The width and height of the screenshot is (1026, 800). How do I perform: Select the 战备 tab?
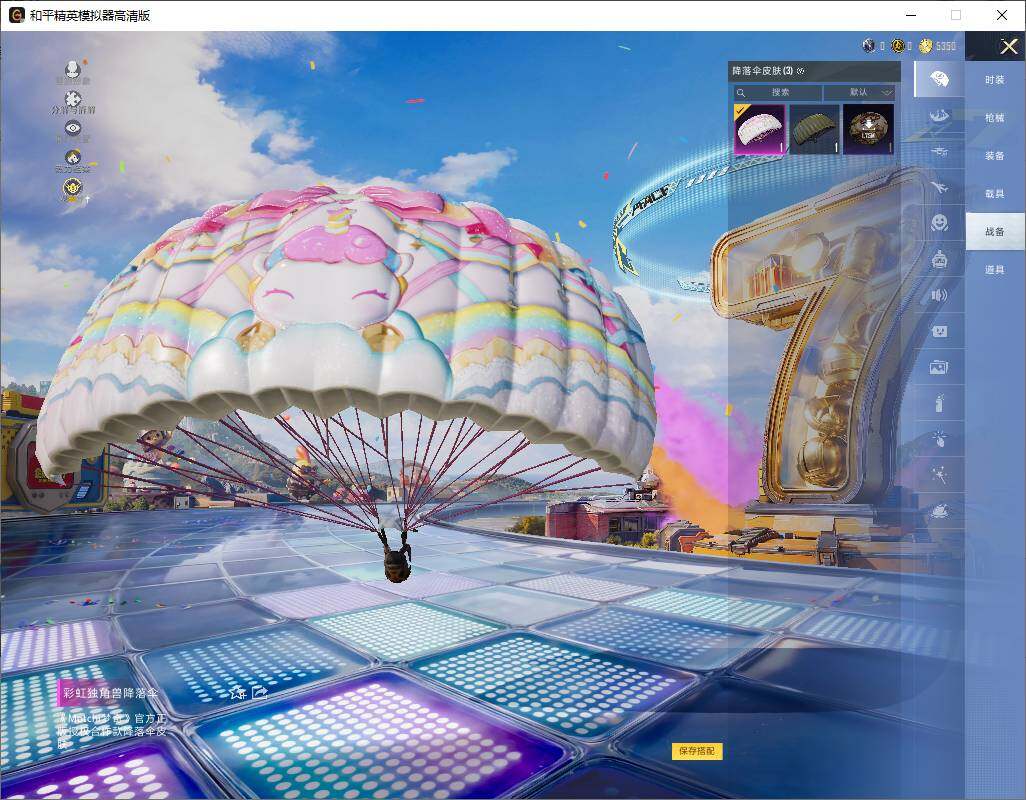(995, 232)
